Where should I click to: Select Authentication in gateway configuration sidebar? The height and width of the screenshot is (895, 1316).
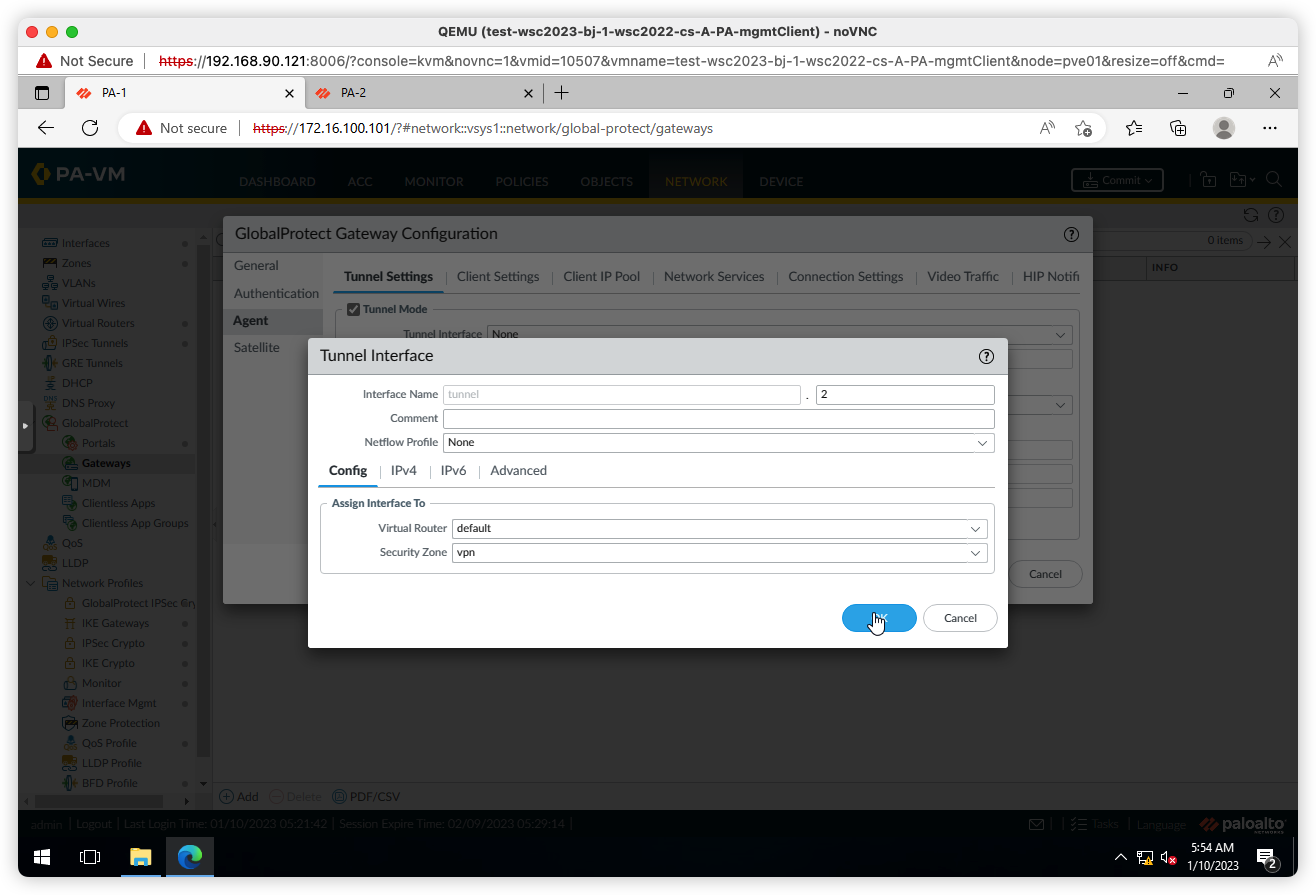(276, 293)
